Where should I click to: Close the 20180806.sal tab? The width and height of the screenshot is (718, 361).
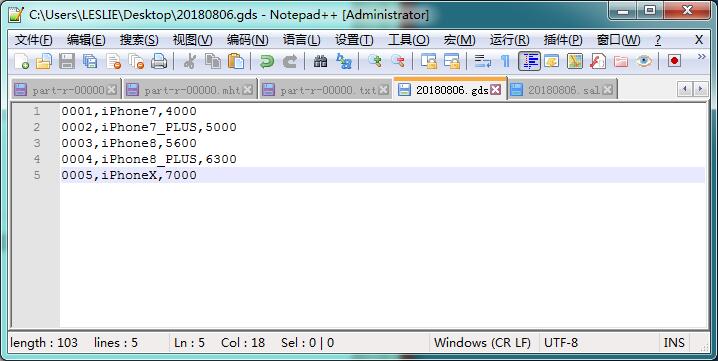tap(607, 90)
